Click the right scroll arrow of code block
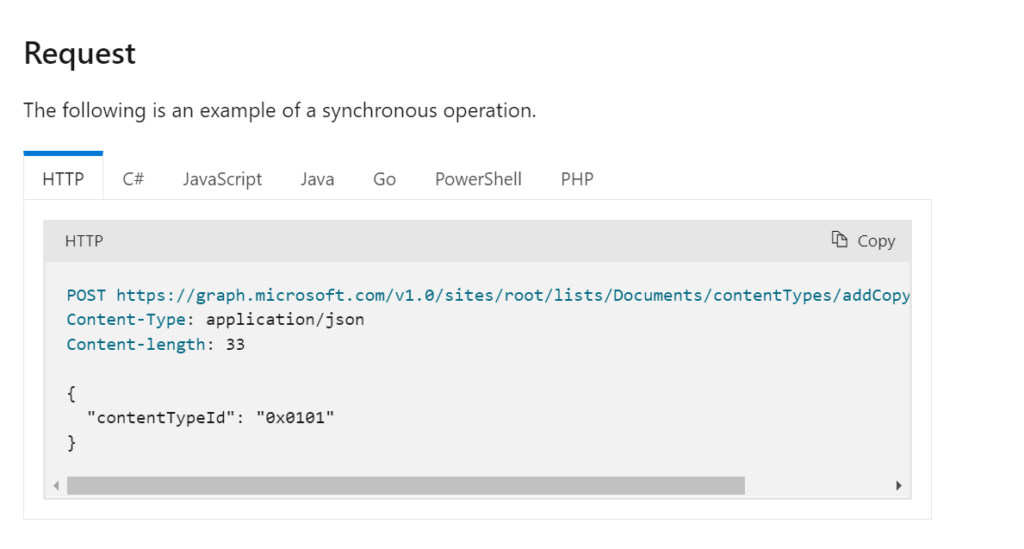Image resolution: width=1024 pixels, height=549 pixels. click(899, 486)
